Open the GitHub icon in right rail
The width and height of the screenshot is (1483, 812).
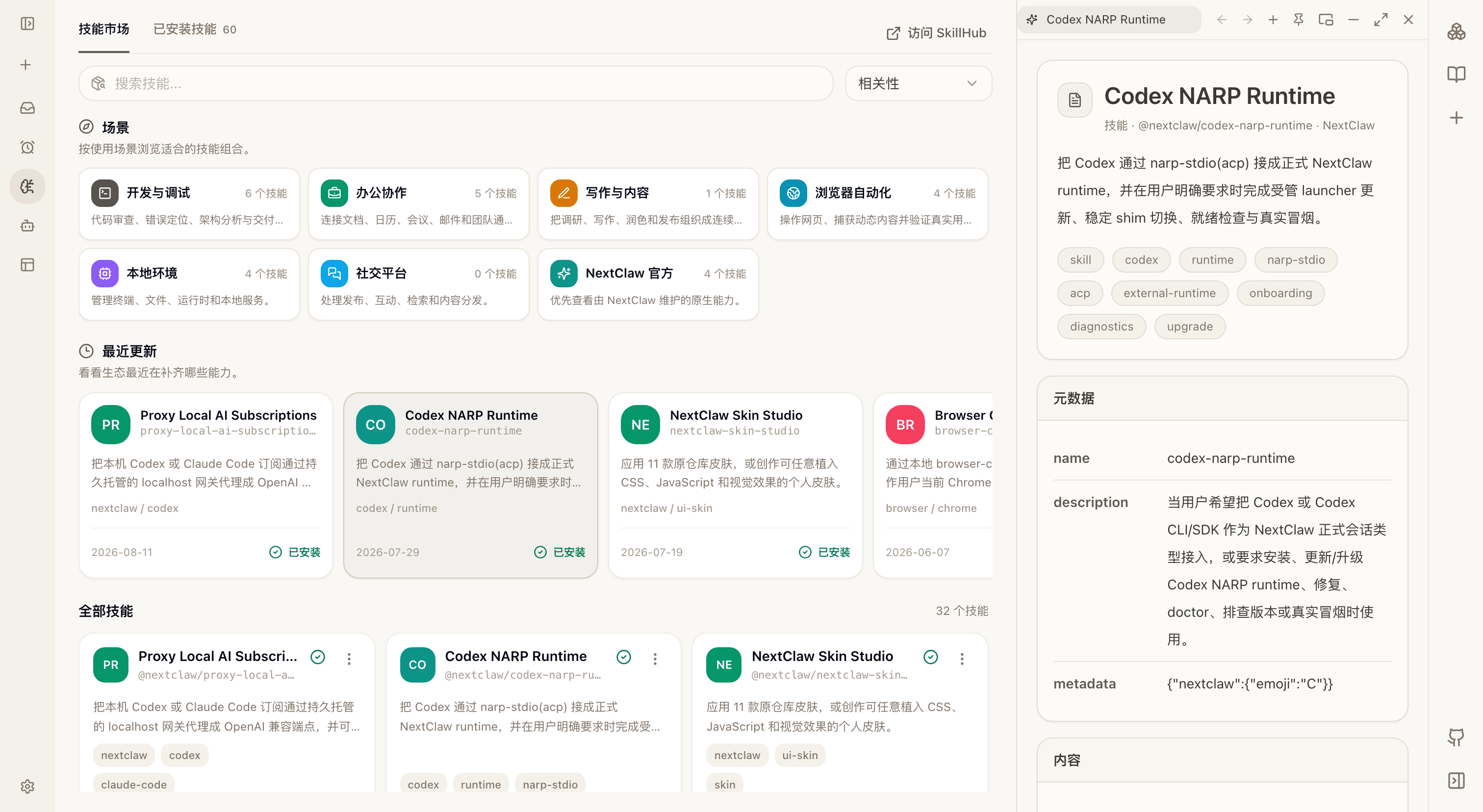(1456, 737)
